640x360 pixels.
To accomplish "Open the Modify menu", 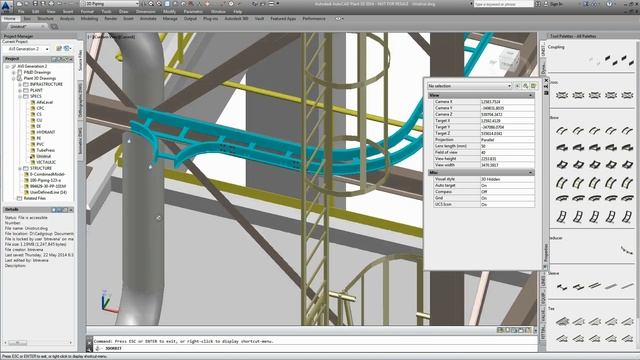I will (x=169, y=12).
